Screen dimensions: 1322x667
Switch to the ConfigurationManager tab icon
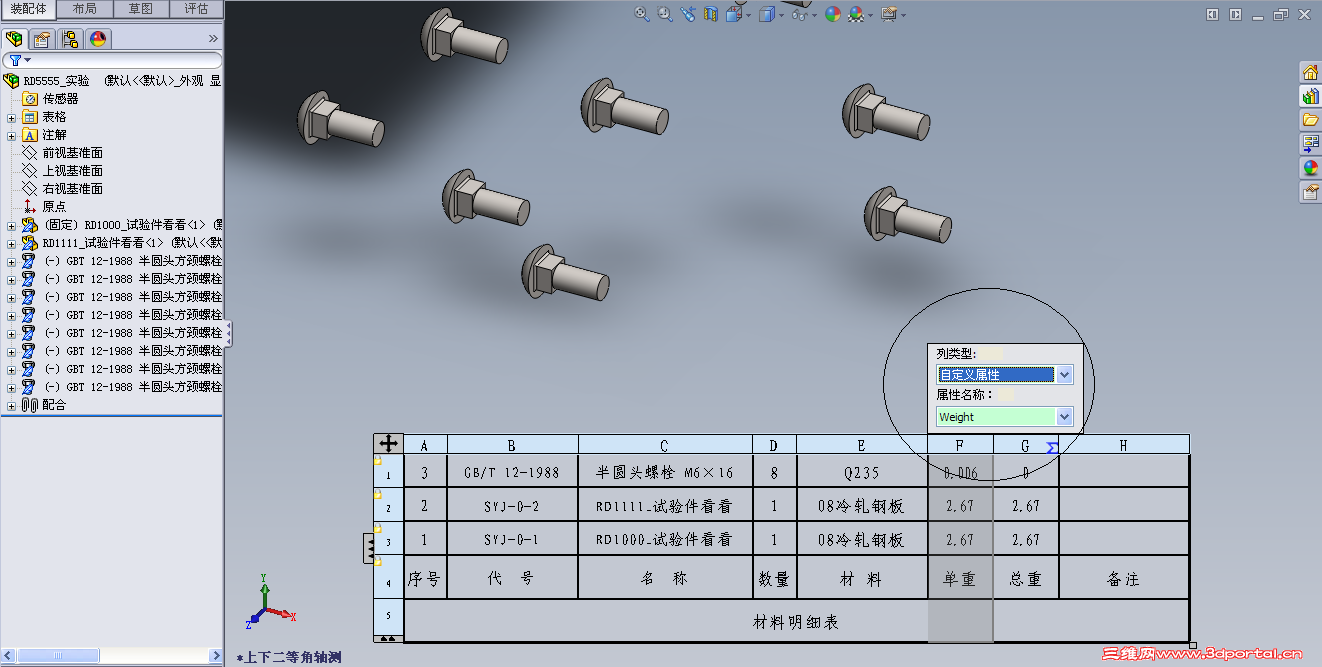[x=69, y=39]
